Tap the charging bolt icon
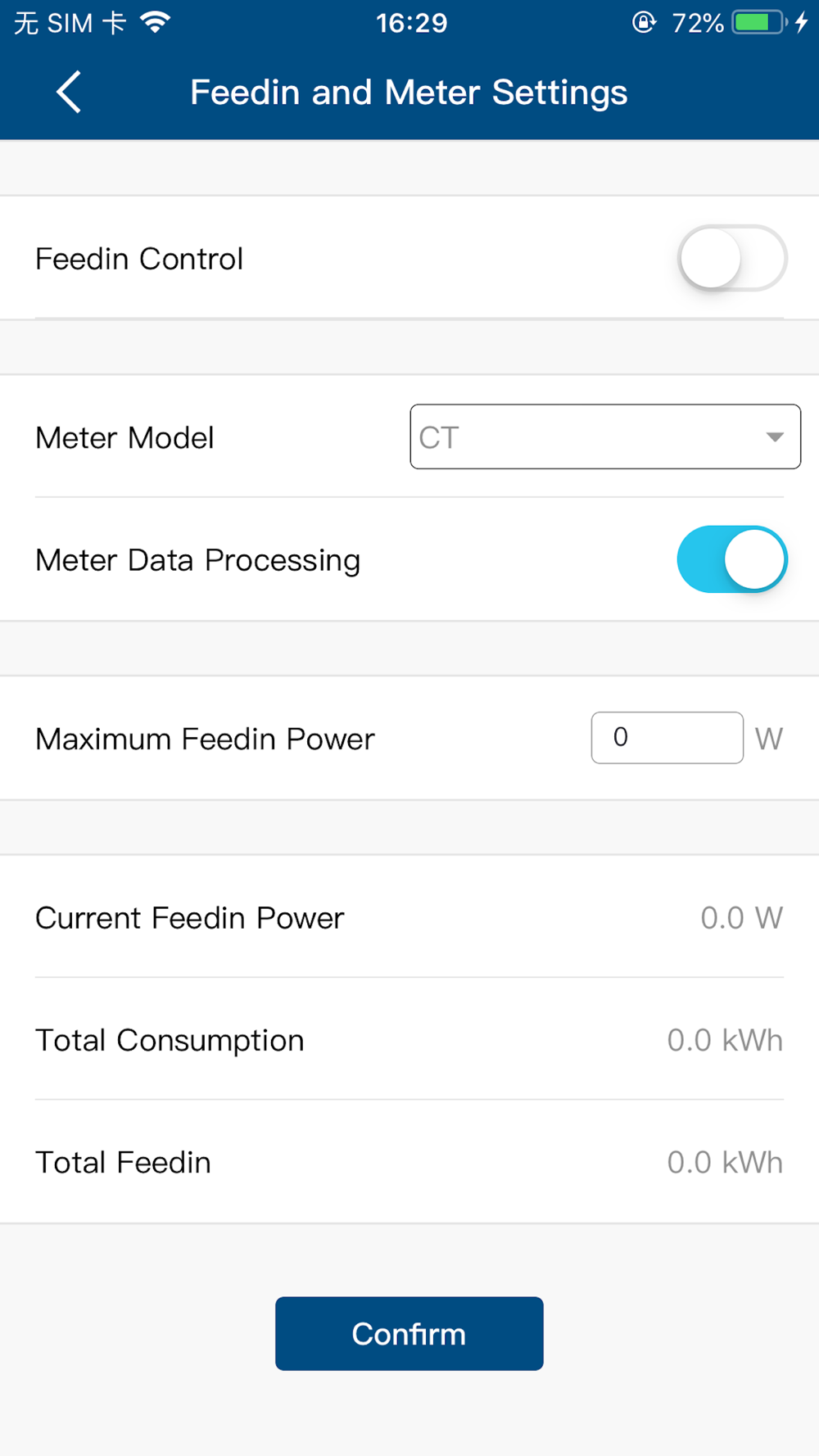This screenshot has height=1456, width=819. 802,22
